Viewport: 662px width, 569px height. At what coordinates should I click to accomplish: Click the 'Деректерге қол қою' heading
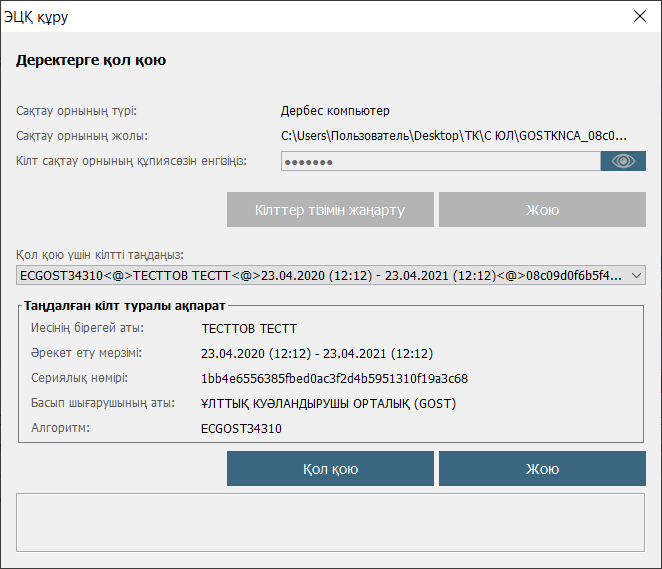91,60
